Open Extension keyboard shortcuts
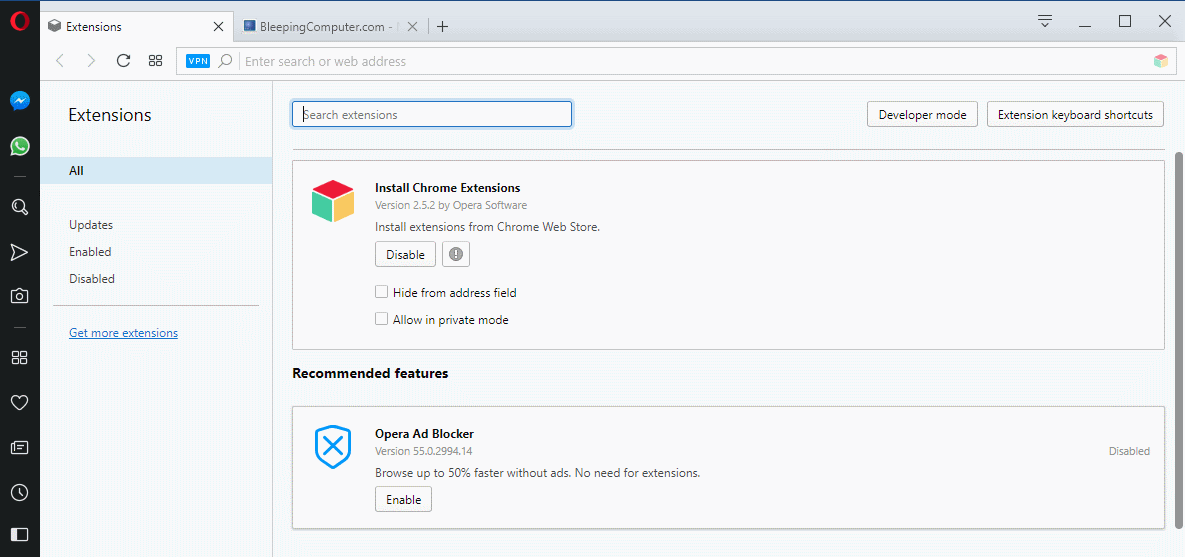The width and height of the screenshot is (1185, 557). [1075, 115]
